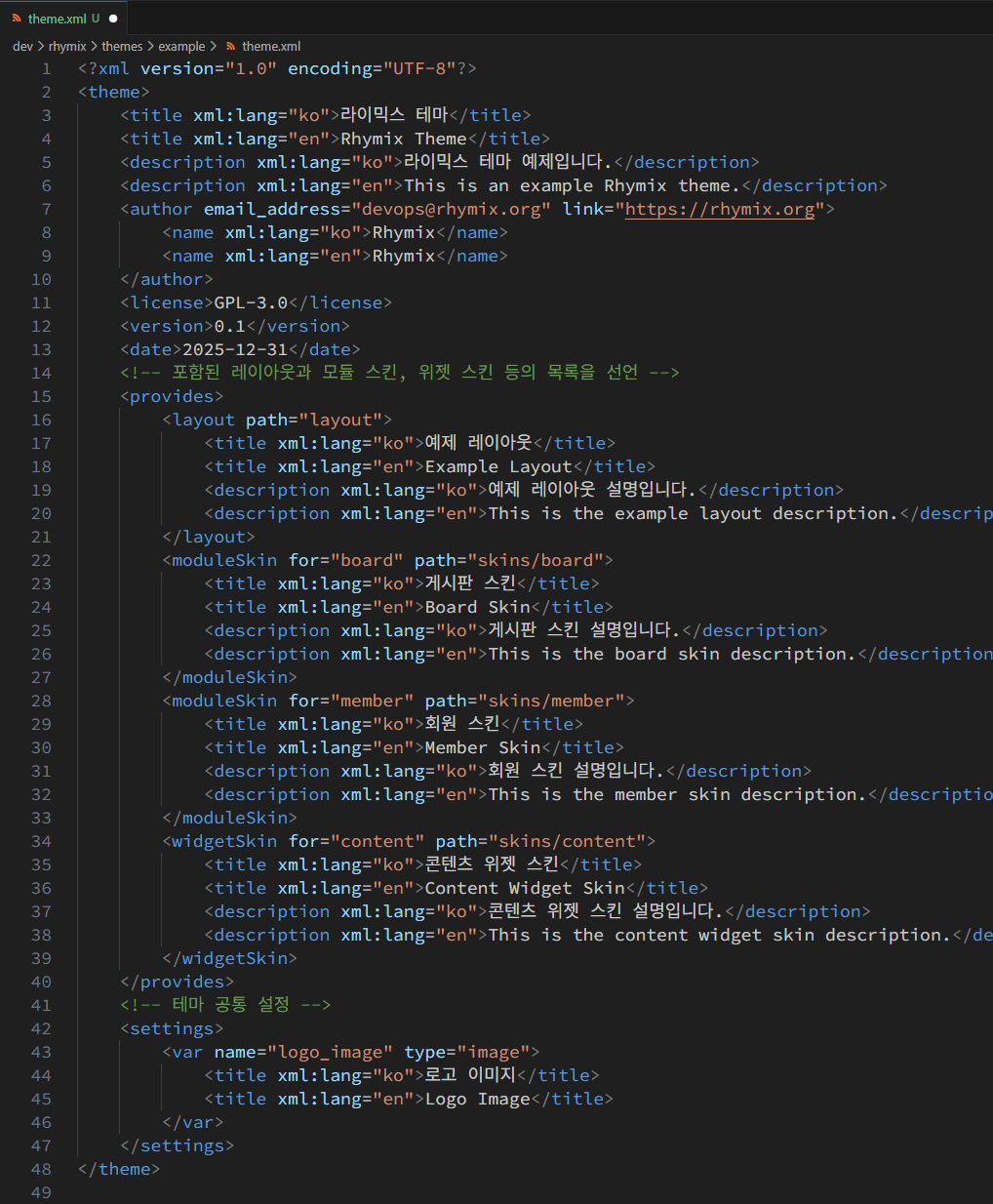Click the theme.xml breadcrumb file name
The height and width of the screenshot is (1204, 993).
click(x=271, y=46)
